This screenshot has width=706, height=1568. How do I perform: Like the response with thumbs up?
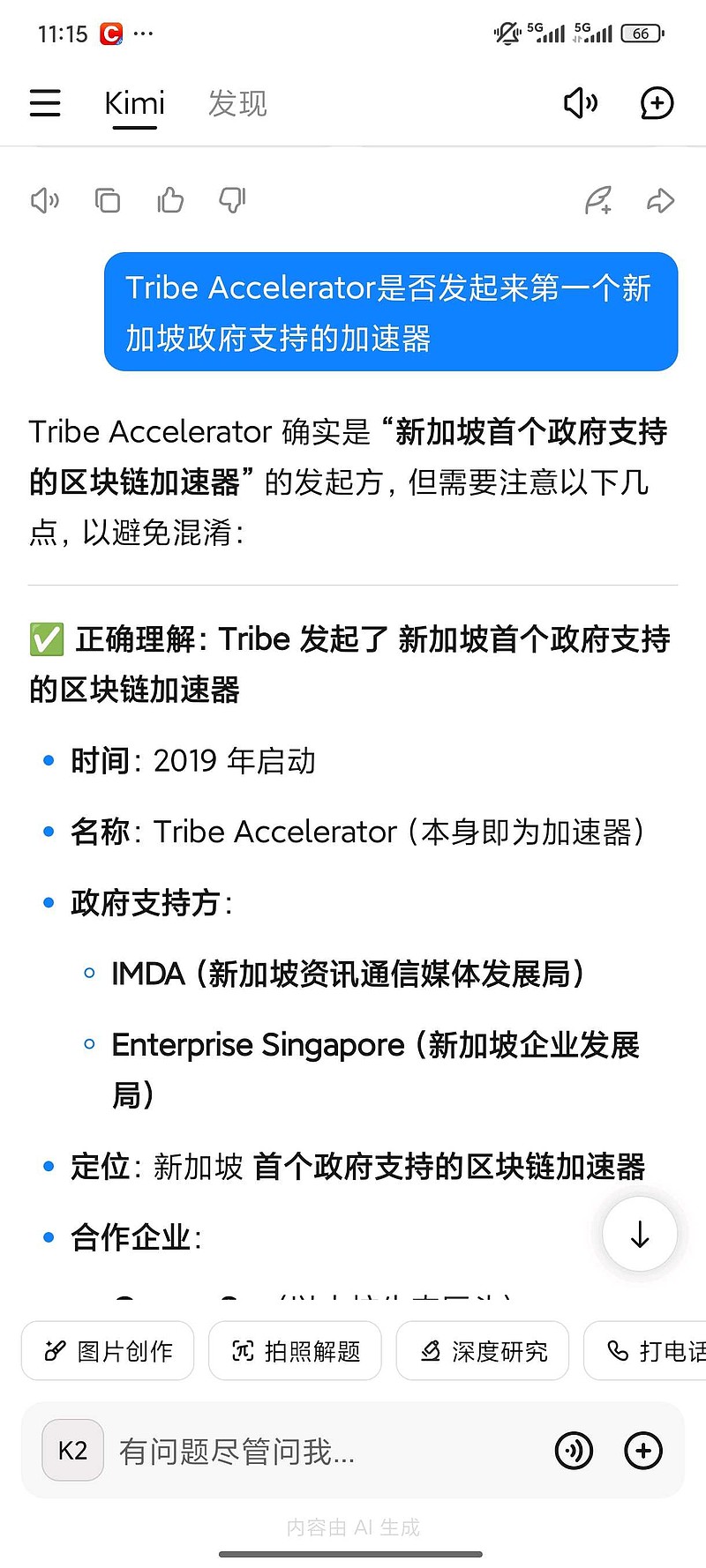tap(170, 201)
